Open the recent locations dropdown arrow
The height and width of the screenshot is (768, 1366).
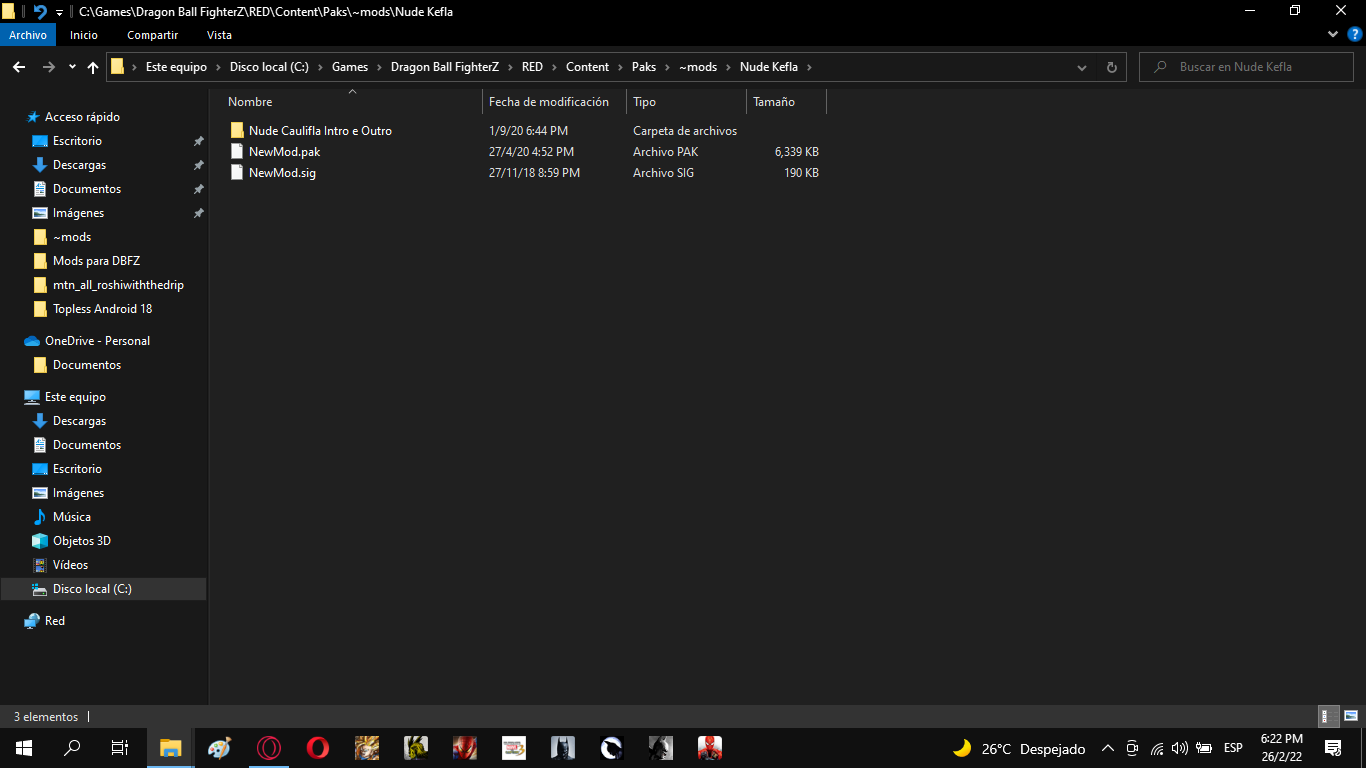tap(72, 67)
